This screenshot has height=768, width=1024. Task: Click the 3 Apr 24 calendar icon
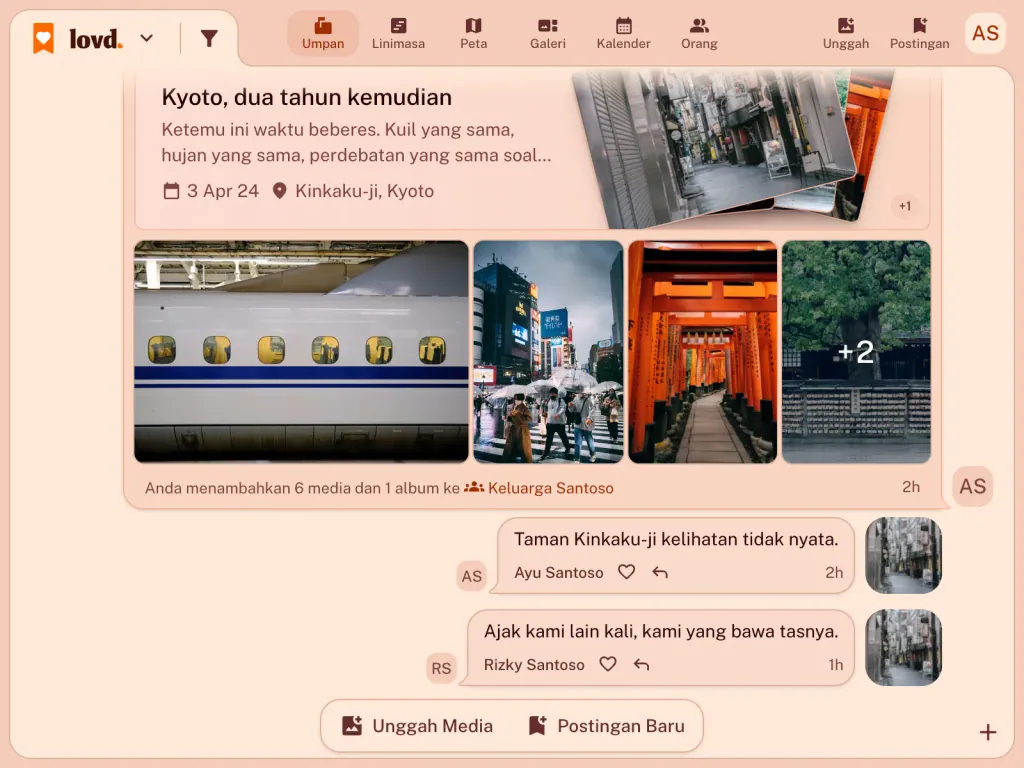pyautogui.click(x=171, y=191)
